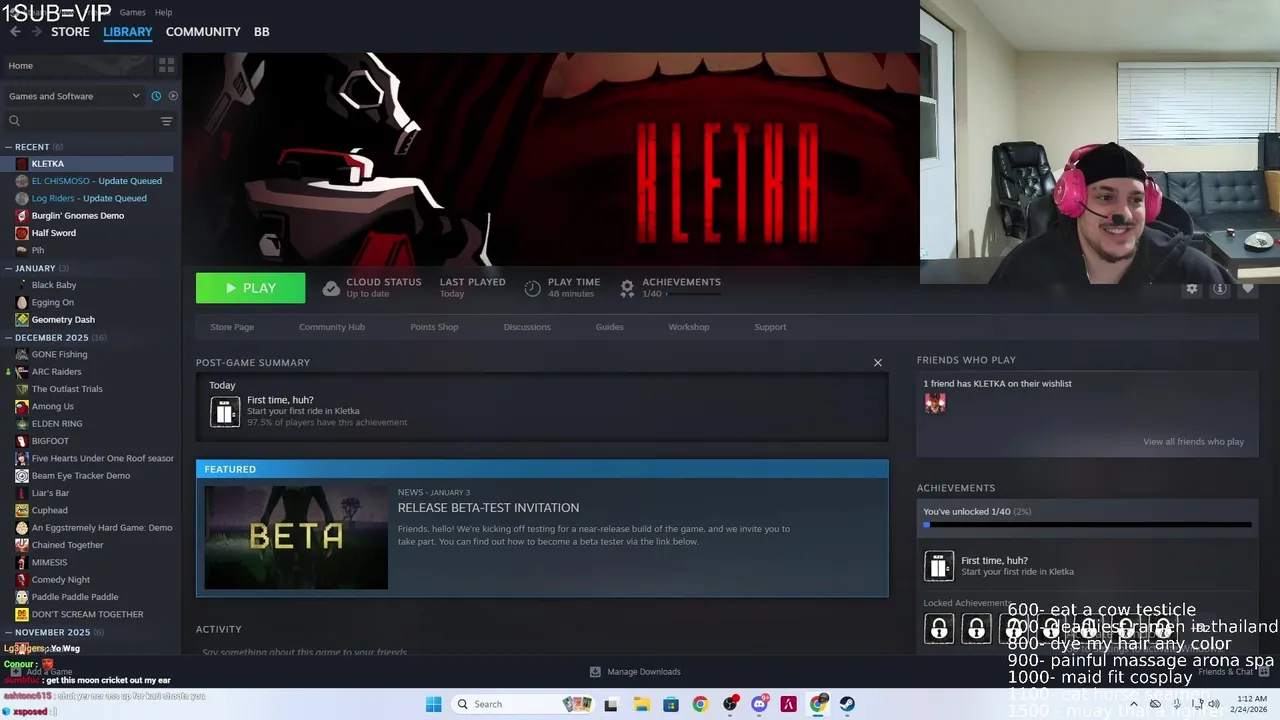Open Release Beta-Test Invitation news title
1280x720 pixels.
click(488, 508)
